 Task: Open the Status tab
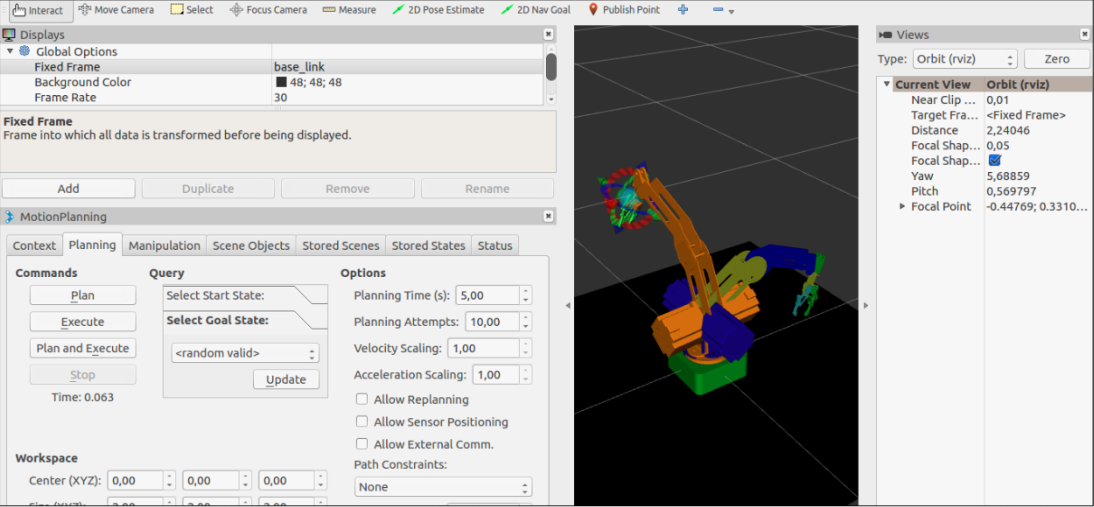495,245
